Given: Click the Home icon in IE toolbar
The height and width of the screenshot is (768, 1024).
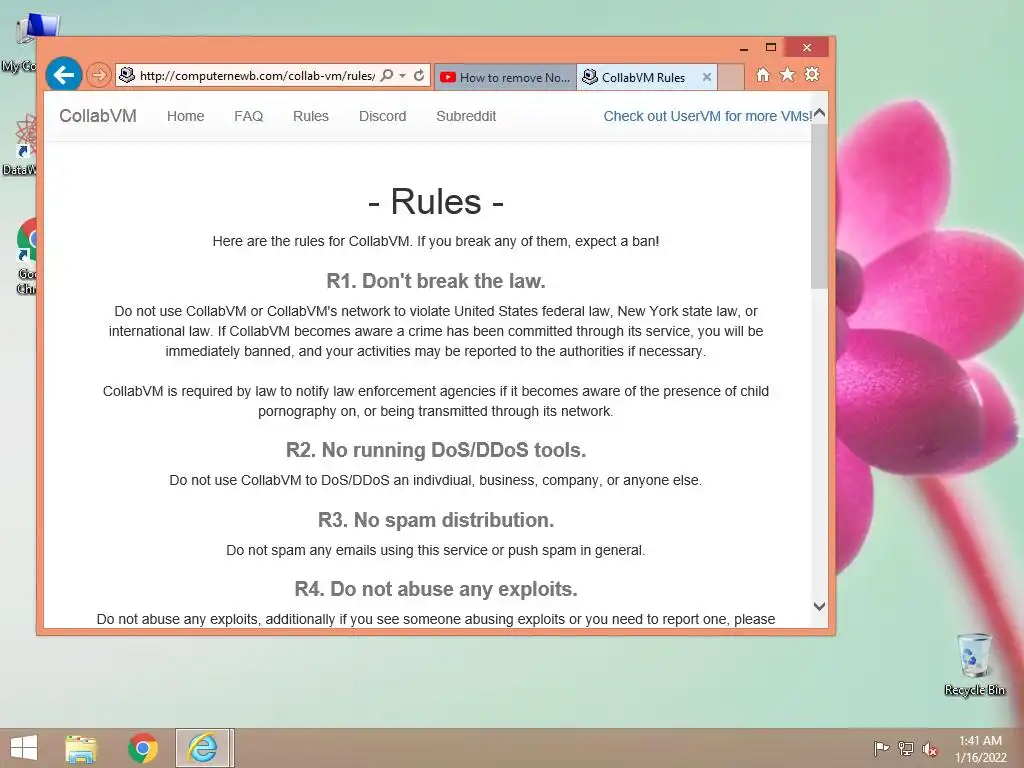Looking at the screenshot, I should 763,74.
